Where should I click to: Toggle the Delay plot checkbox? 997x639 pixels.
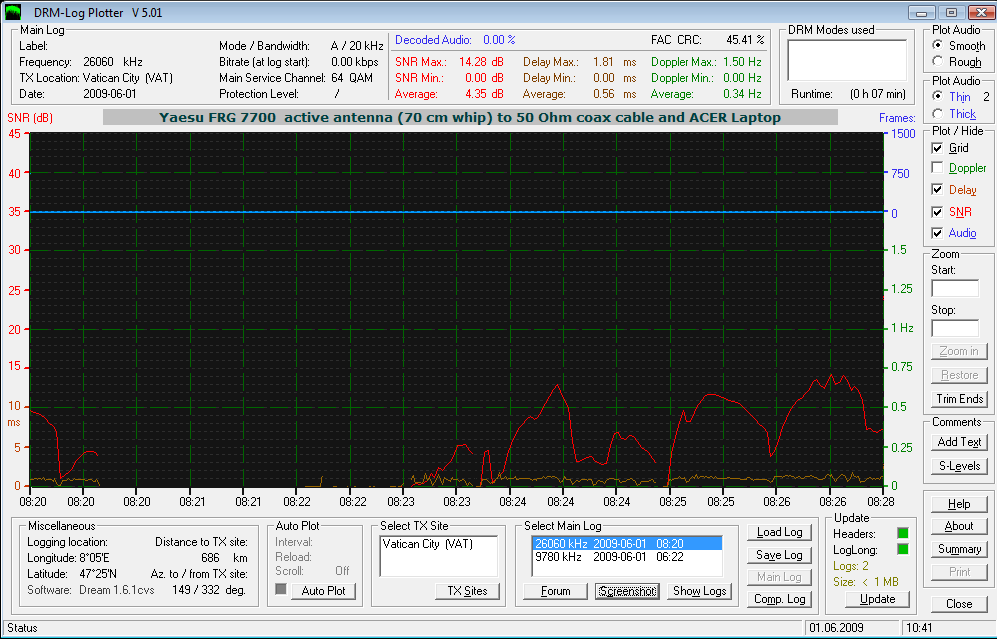tap(937, 189)
